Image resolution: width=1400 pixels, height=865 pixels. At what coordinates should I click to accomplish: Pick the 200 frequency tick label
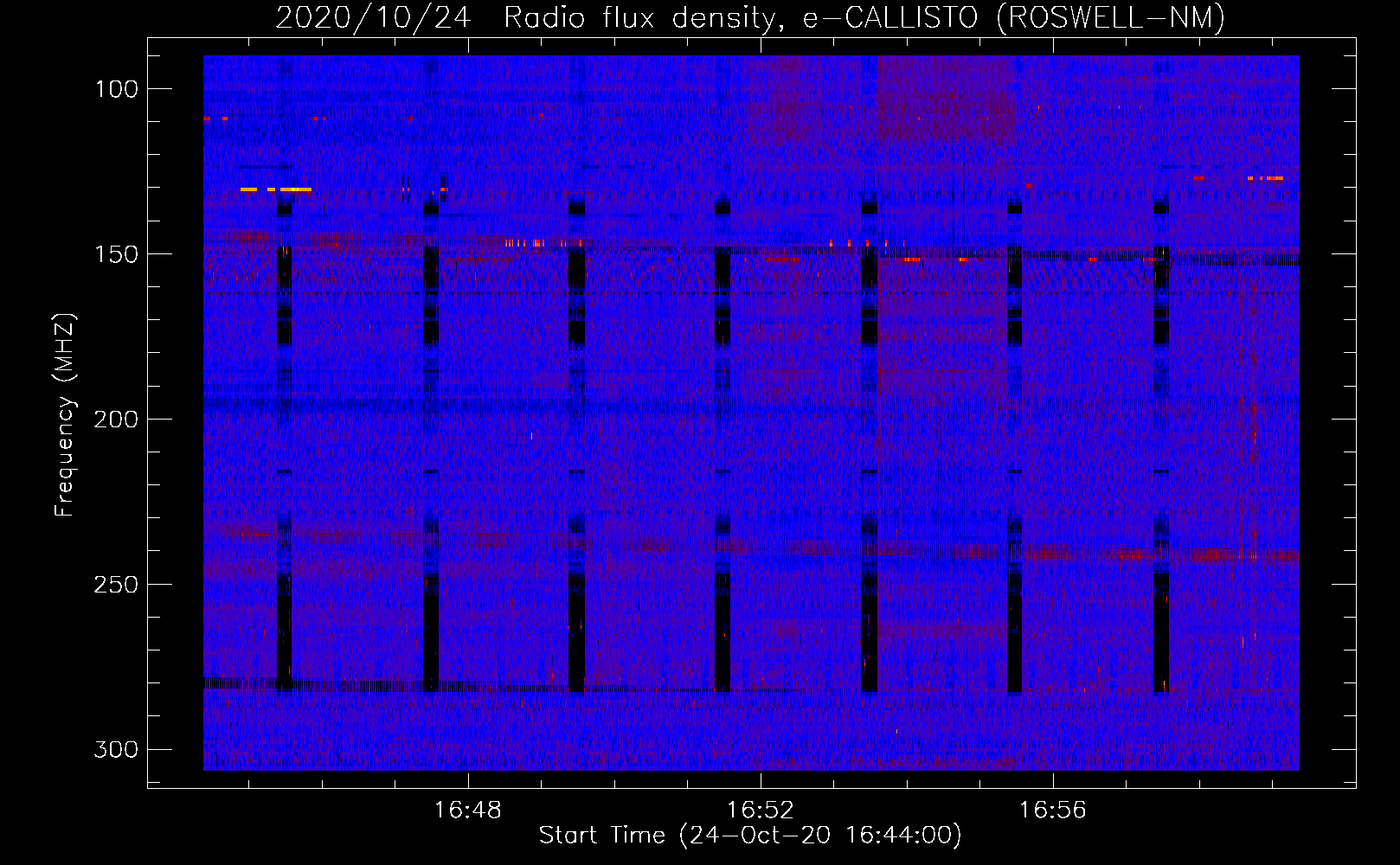(116, 420)
